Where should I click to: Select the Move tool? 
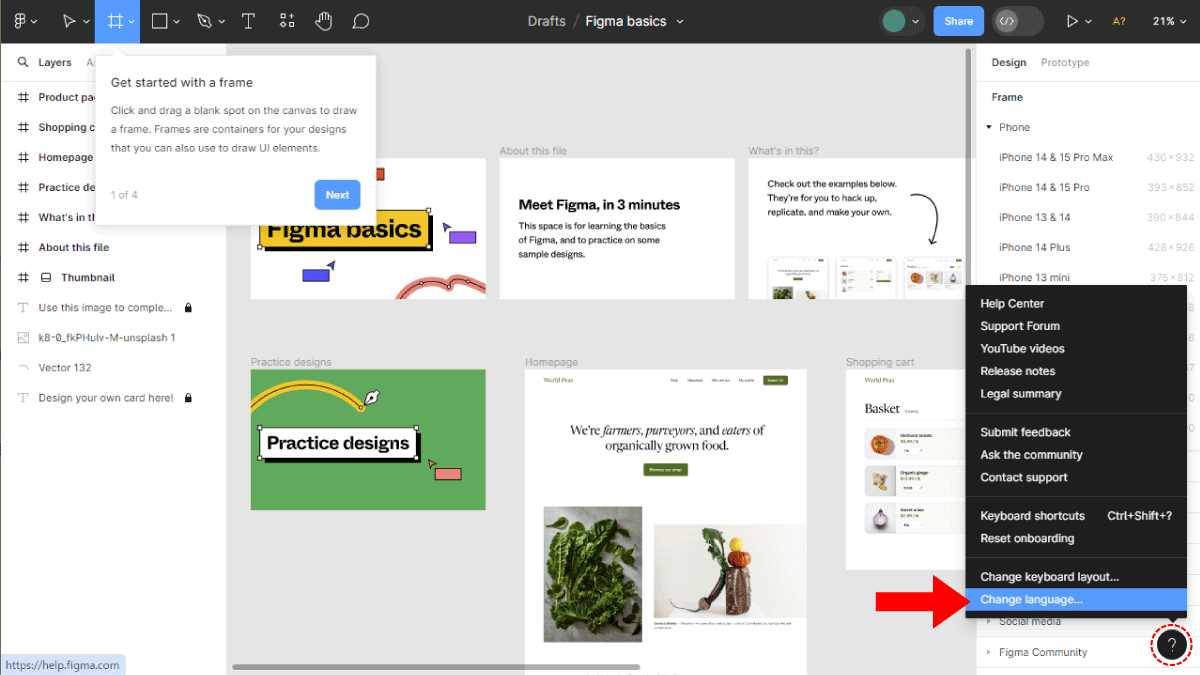[x=69, y=21]
